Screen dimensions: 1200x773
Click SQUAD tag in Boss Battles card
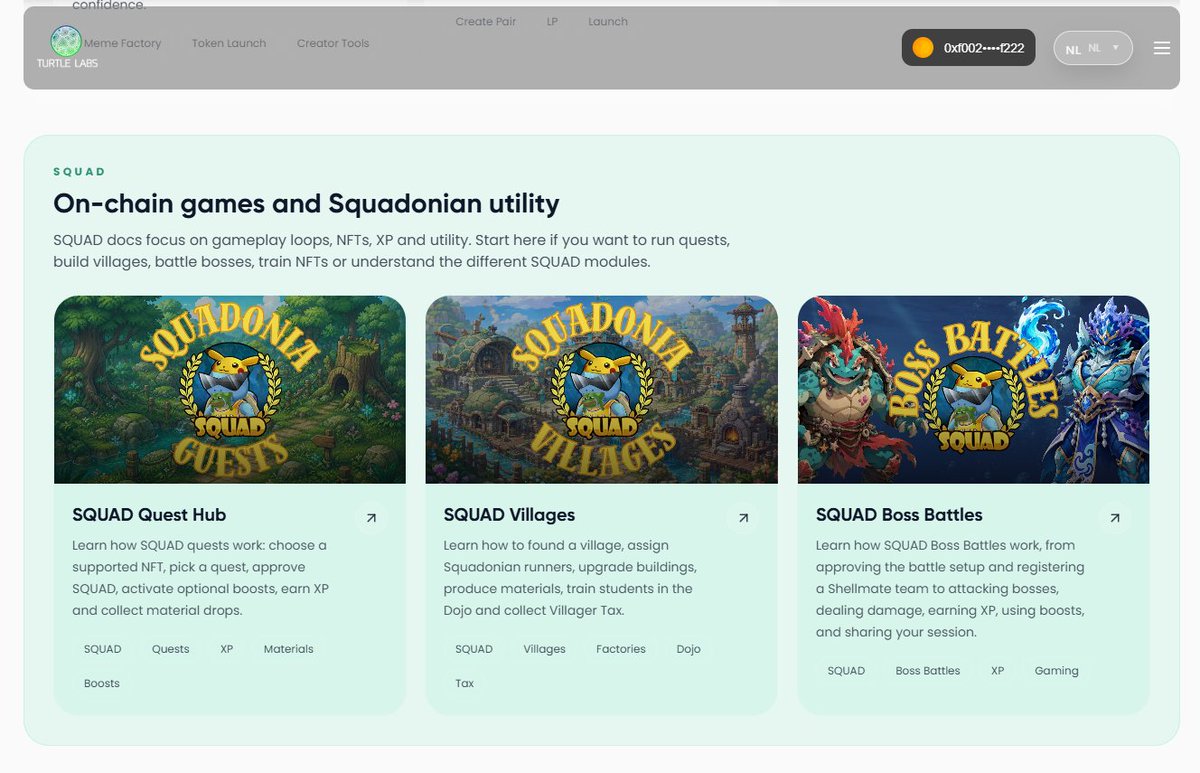point(846,671)
